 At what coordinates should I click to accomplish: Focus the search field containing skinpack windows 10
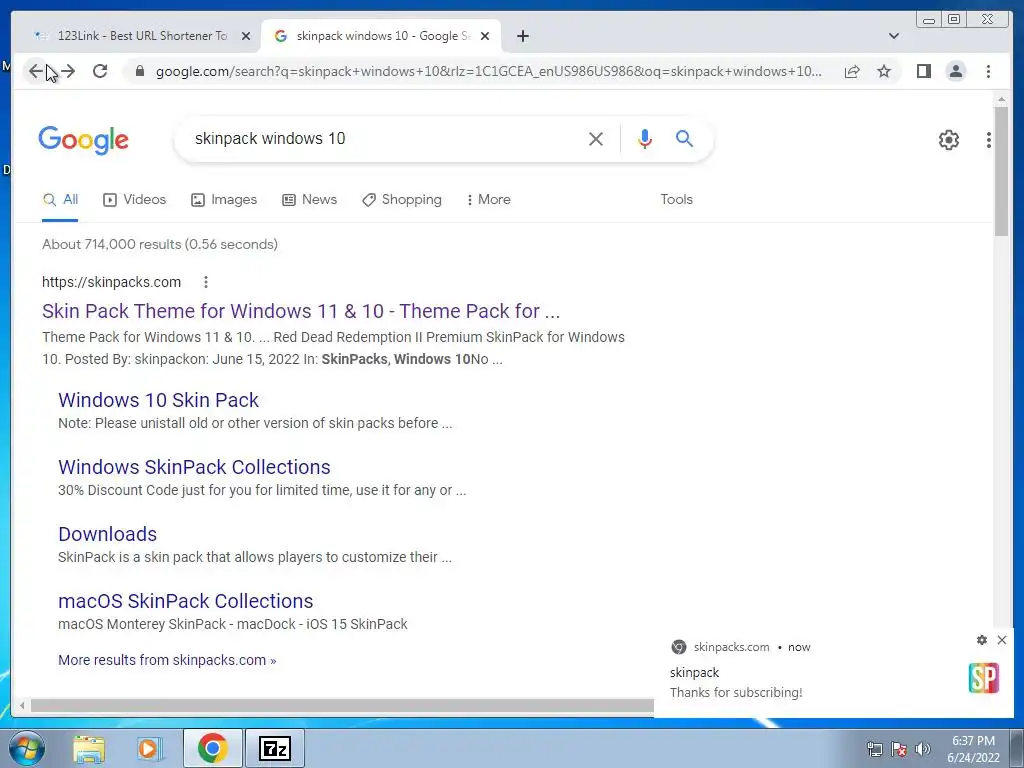click(x=385, y=138)
